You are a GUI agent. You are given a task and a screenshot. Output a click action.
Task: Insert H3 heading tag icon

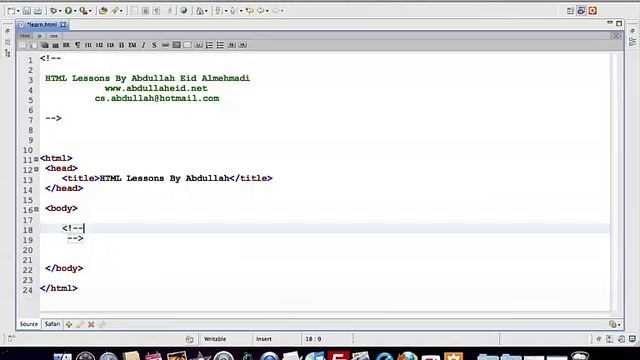110,45
